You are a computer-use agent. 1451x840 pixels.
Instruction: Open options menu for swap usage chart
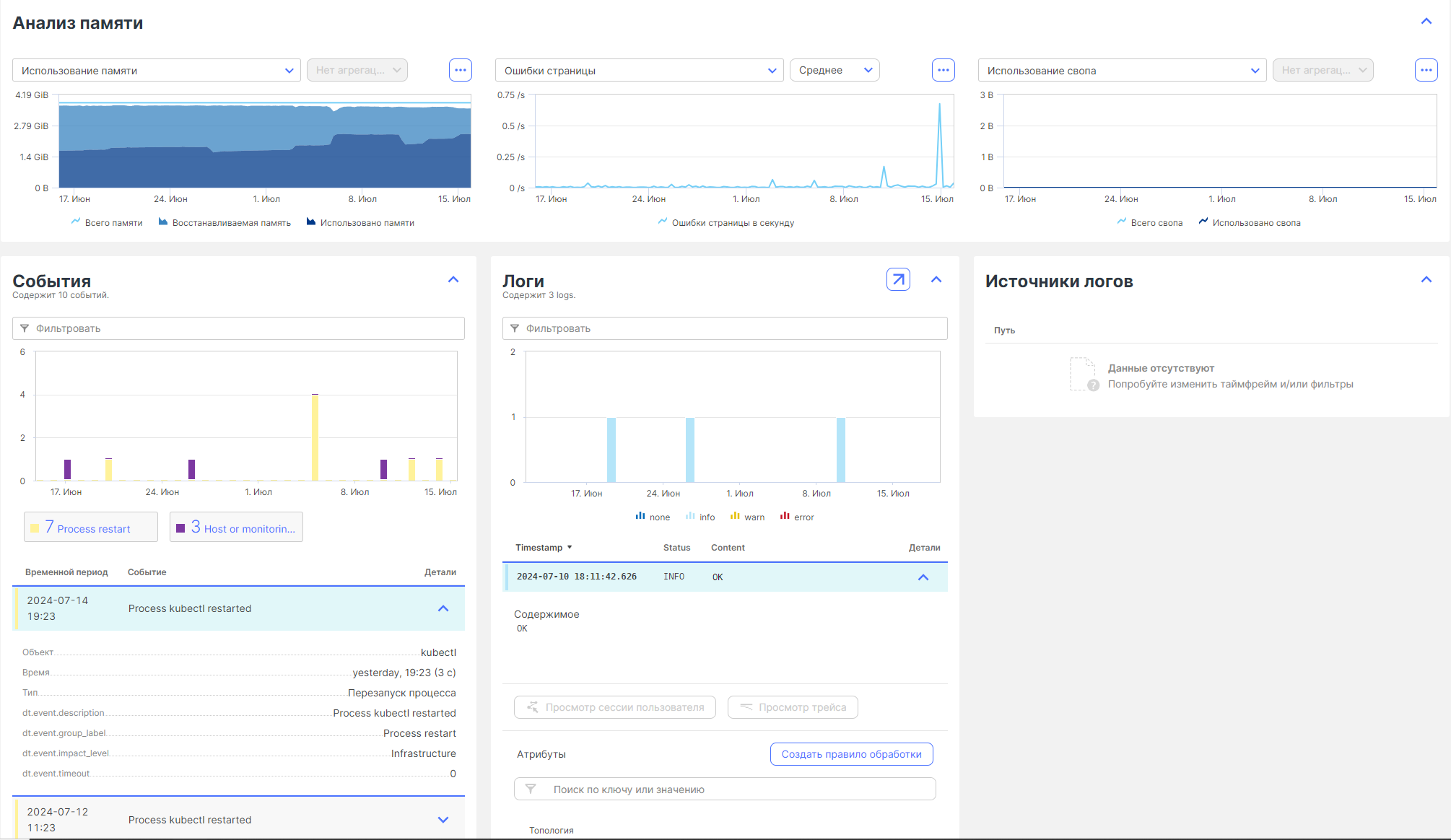coord(1426,70)
